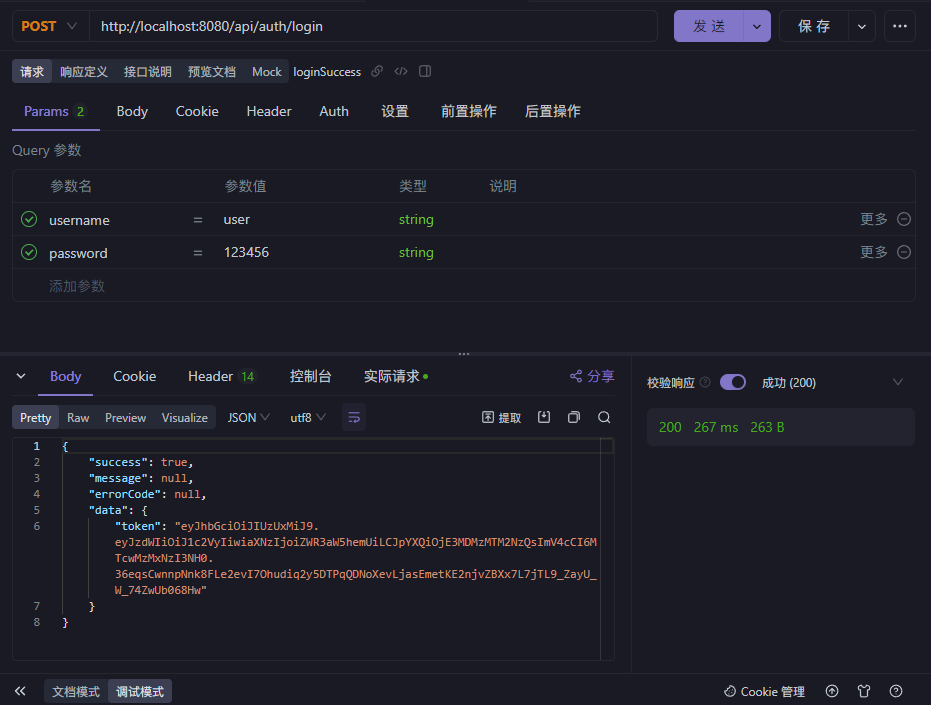The height and width of the screenshot is (705, 931).
Task: Click the 发送 button to send request
Action: 709,26
